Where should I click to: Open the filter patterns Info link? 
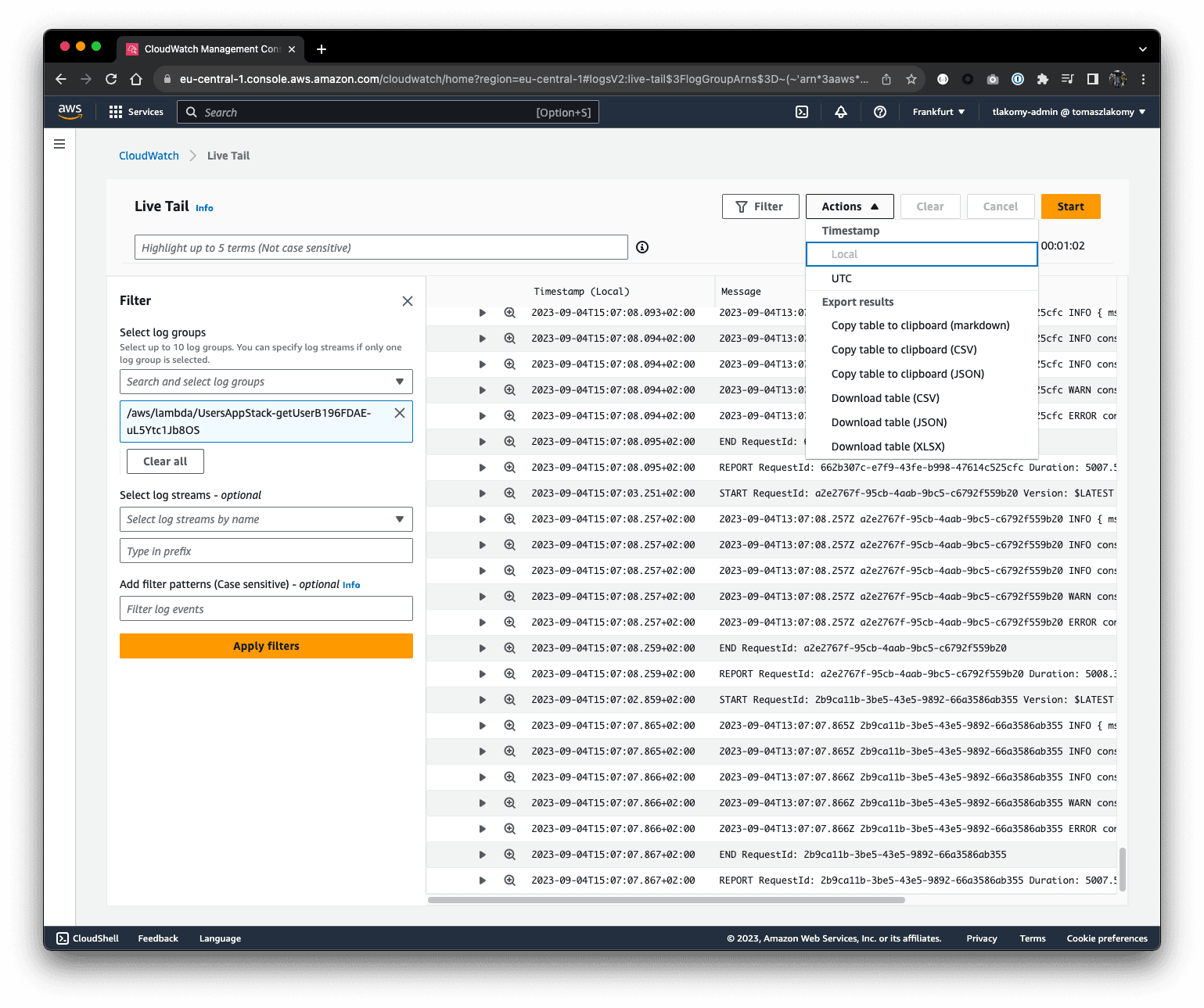pyautogui.click(x=351, y=585)
